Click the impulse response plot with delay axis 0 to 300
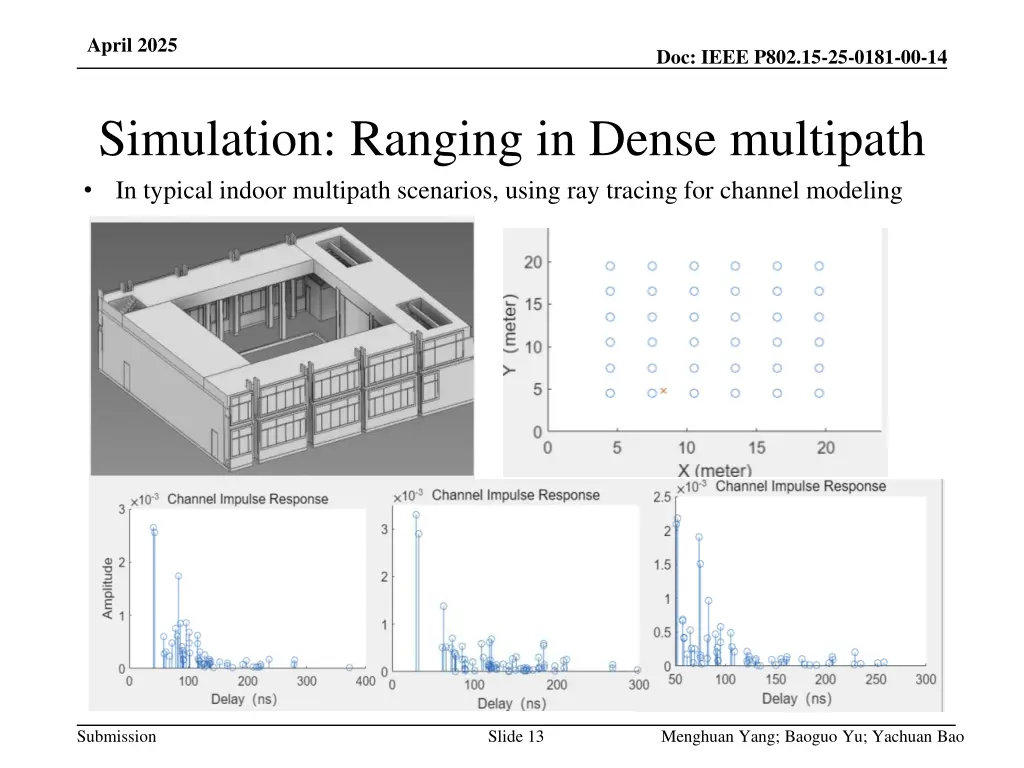Image resolution: width=1024 pixels, height=768 pixels. (x=515, y=598)
